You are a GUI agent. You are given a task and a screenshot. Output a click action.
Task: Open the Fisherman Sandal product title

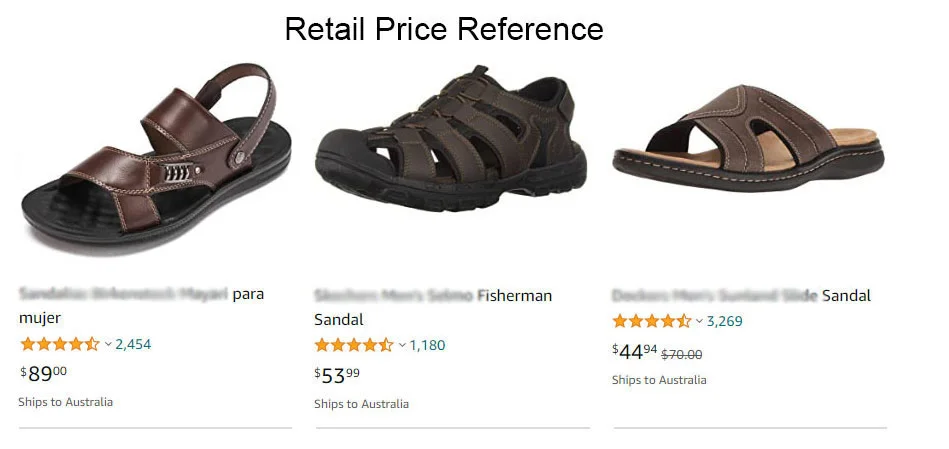(x=433, y=307)
